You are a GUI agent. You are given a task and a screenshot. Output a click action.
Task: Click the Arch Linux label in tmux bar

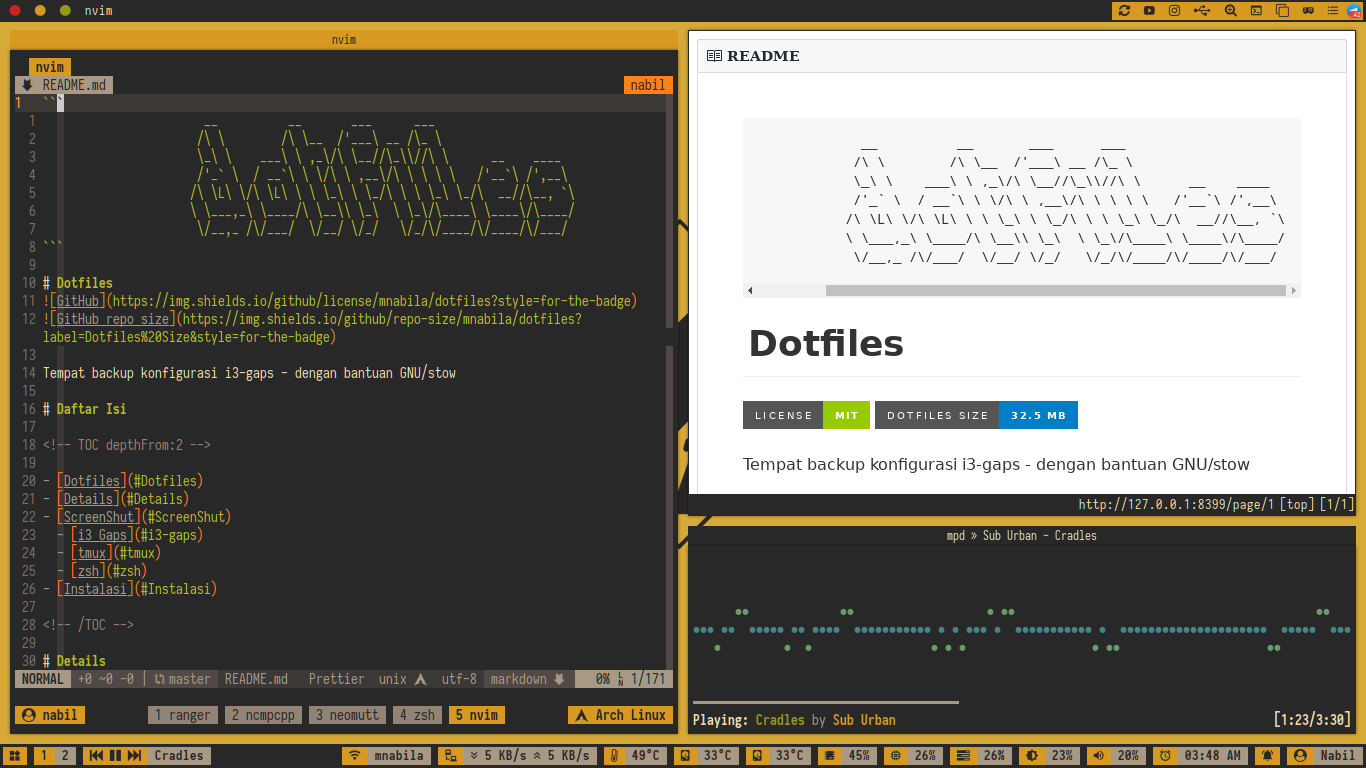(x=620, y=715)
